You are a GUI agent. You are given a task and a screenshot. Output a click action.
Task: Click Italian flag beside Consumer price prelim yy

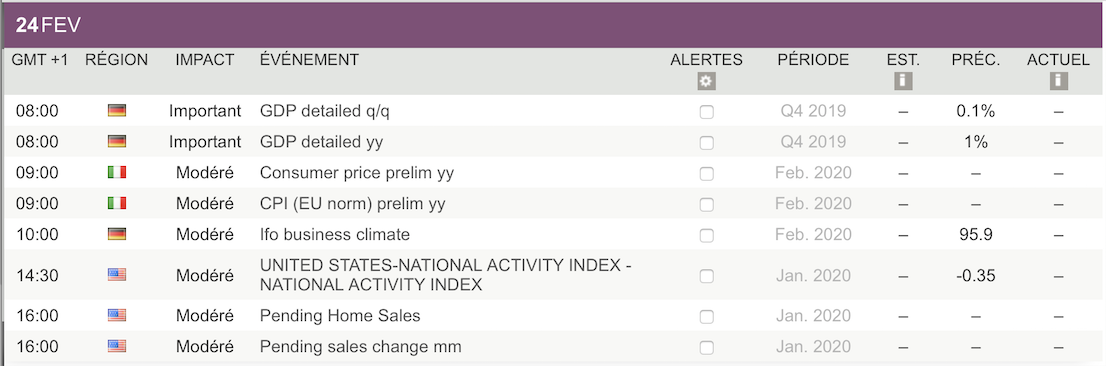(117, 173)
